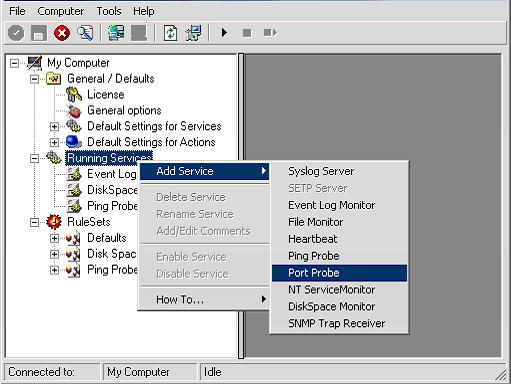Open the File menu
The width and height of the screenshot is (511, 384).
(x=17, y=11)
